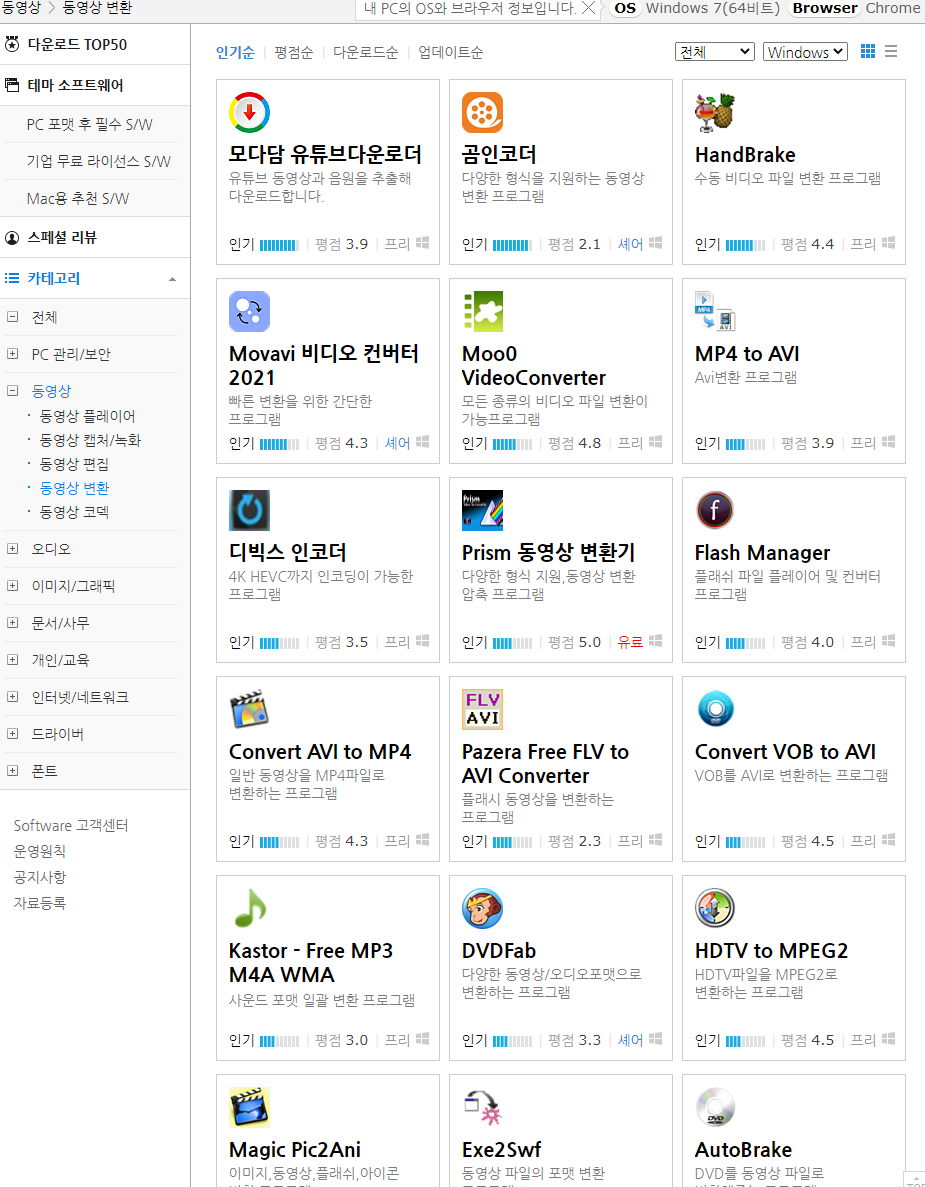Switch to grid view layout
925x1187 pixels.
pos(868,51)
